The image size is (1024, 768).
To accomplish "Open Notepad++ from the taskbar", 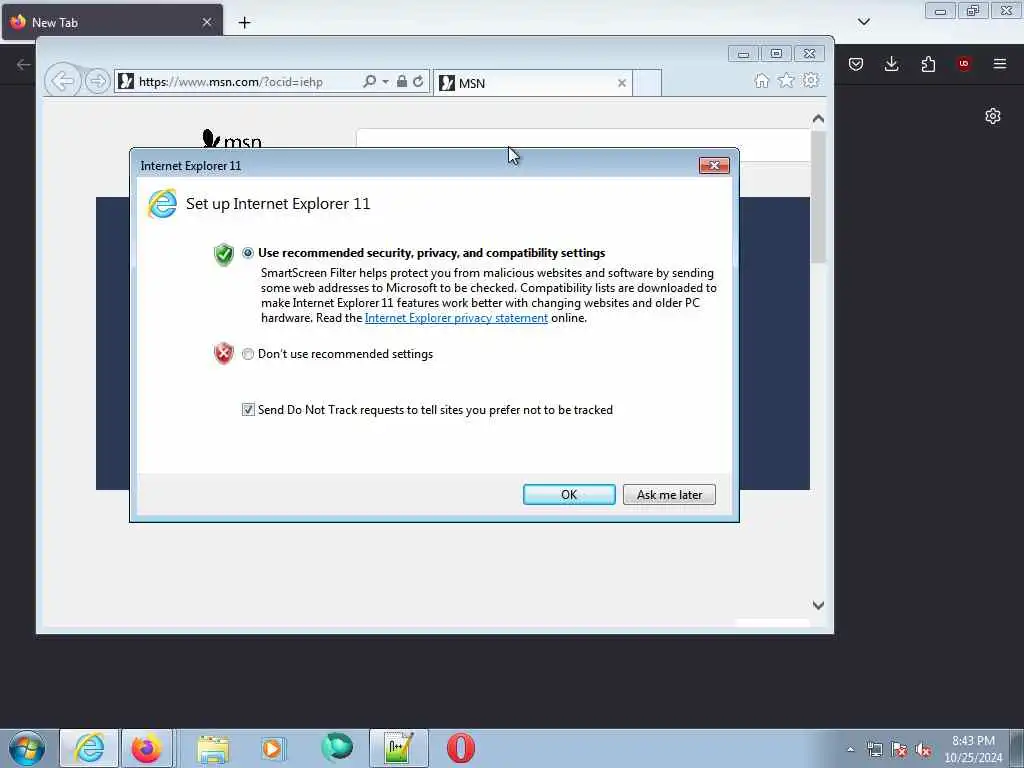I will 398,748.
